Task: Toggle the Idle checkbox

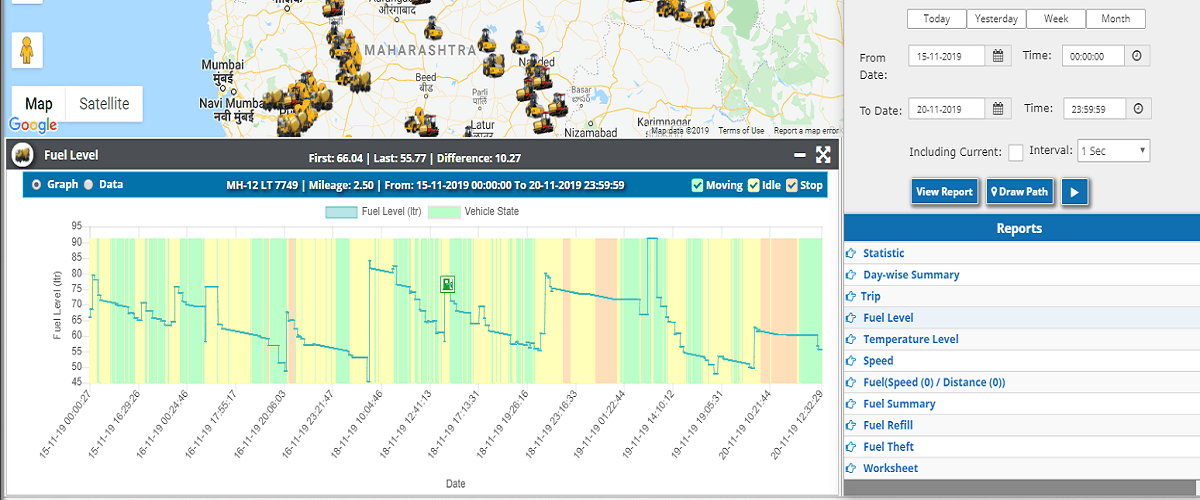Action: pos(754,185)
